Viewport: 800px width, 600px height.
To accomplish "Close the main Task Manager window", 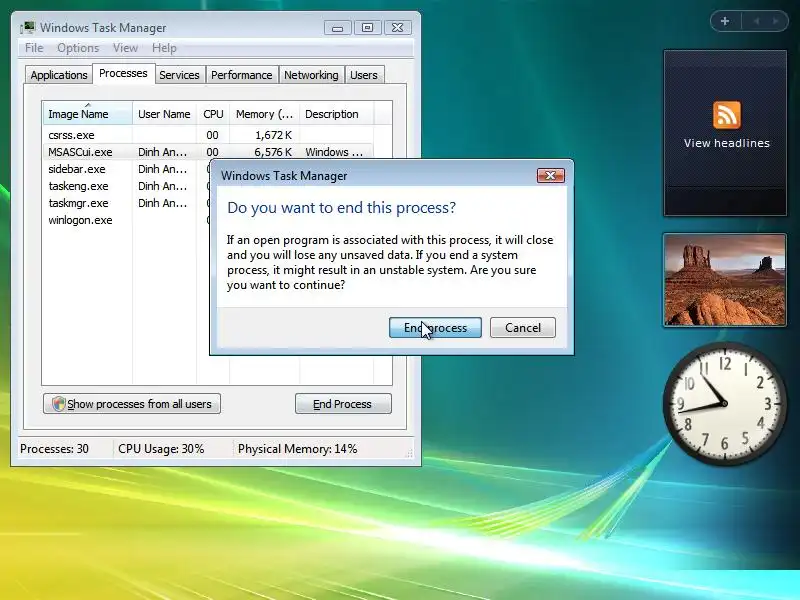I will 397,28.
